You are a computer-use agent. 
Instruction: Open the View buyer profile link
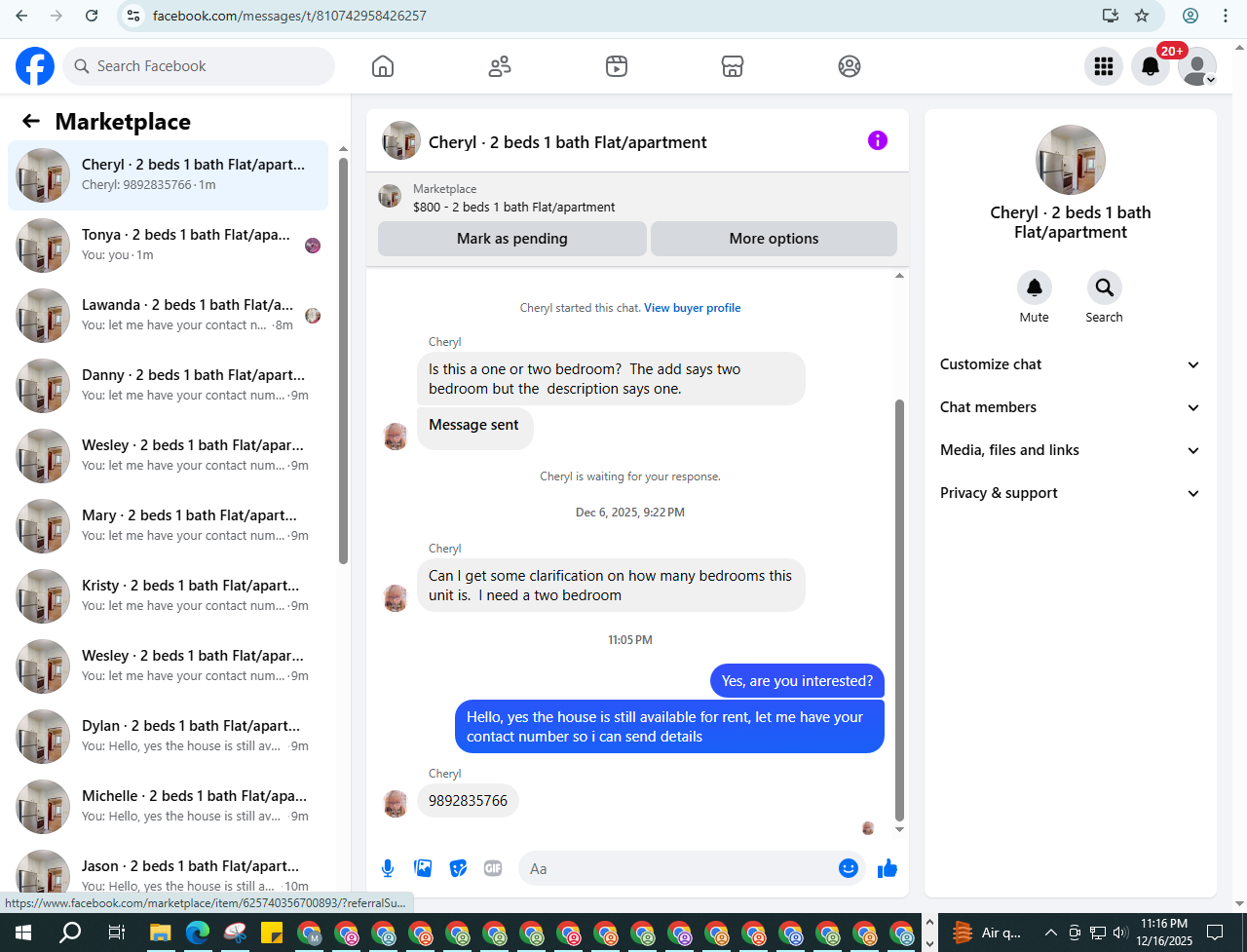[692, 308]
